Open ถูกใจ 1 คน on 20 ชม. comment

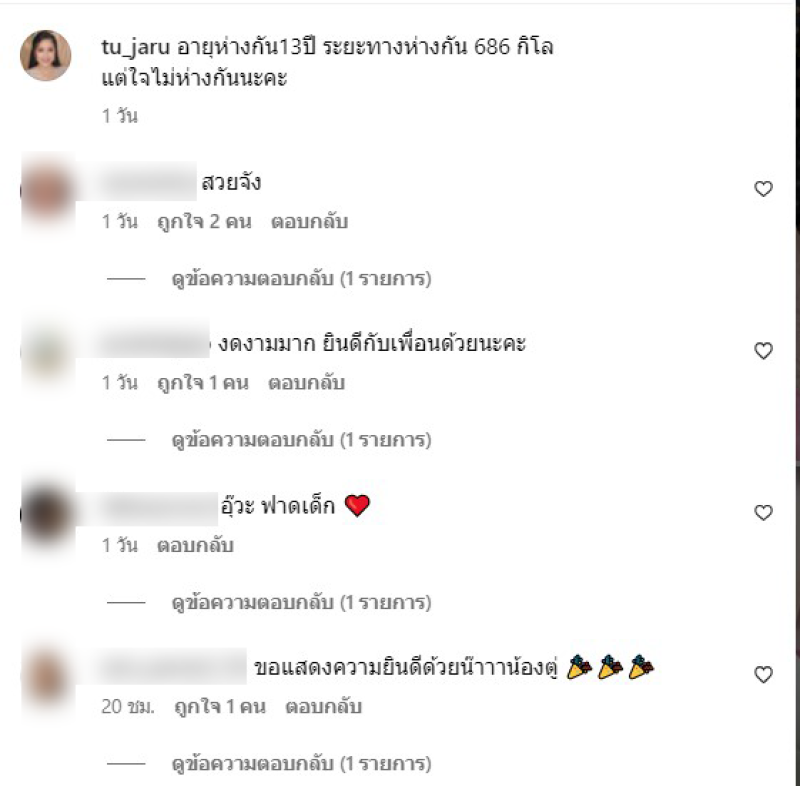(220, 707)
